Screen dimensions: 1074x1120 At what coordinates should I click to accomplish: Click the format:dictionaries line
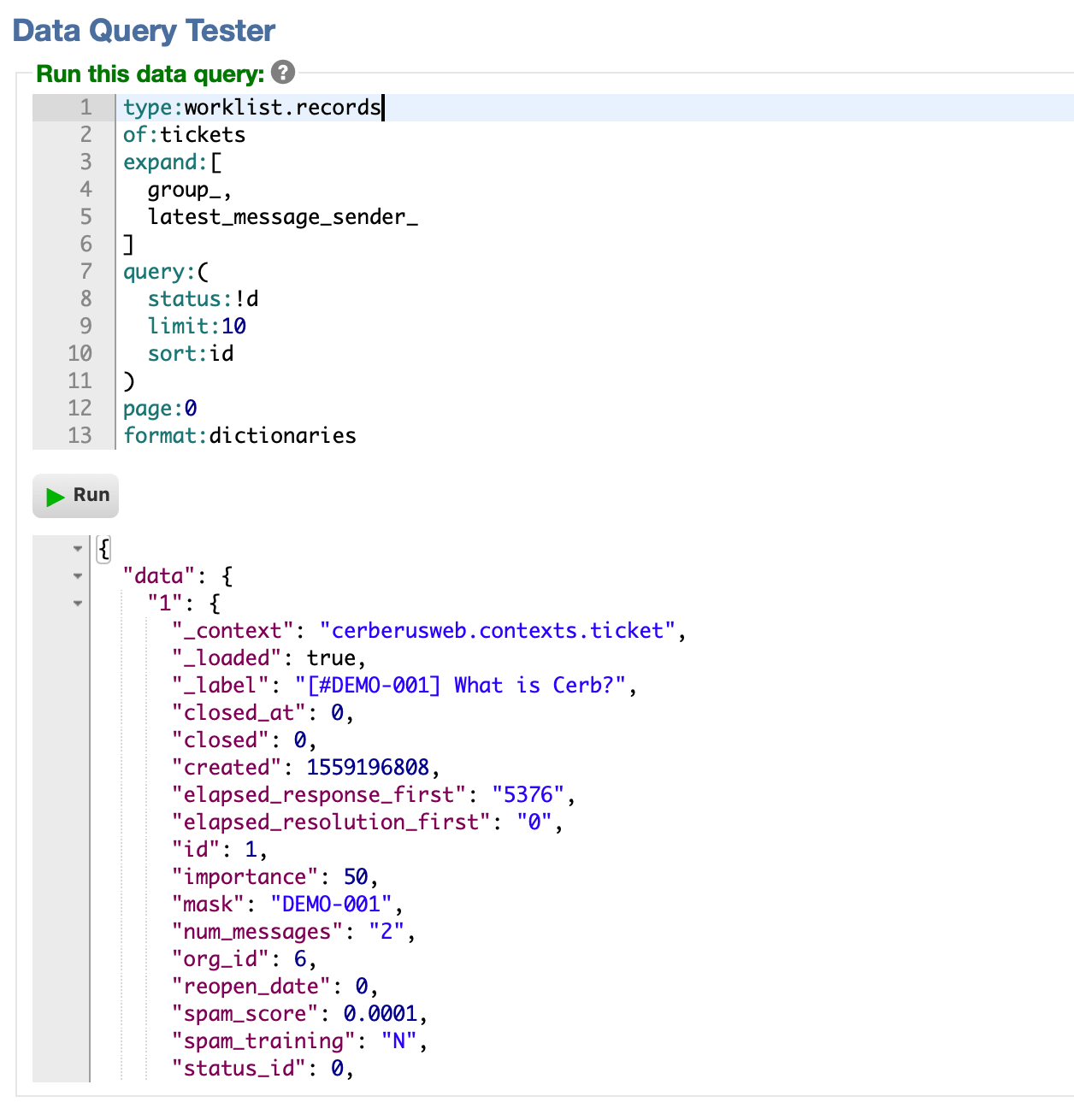[x=239, y=436]
